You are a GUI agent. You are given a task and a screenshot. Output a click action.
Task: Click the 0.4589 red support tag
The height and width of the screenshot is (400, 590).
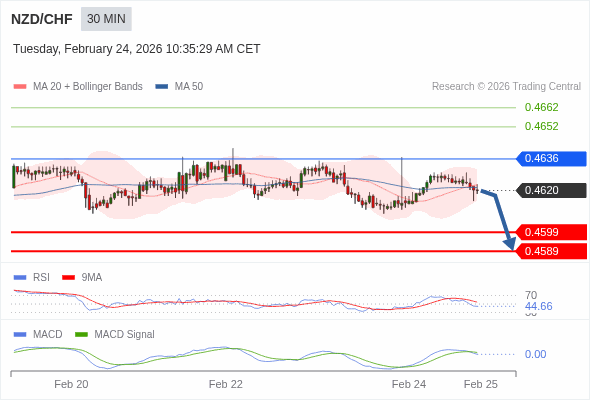(x=551, y=251)
